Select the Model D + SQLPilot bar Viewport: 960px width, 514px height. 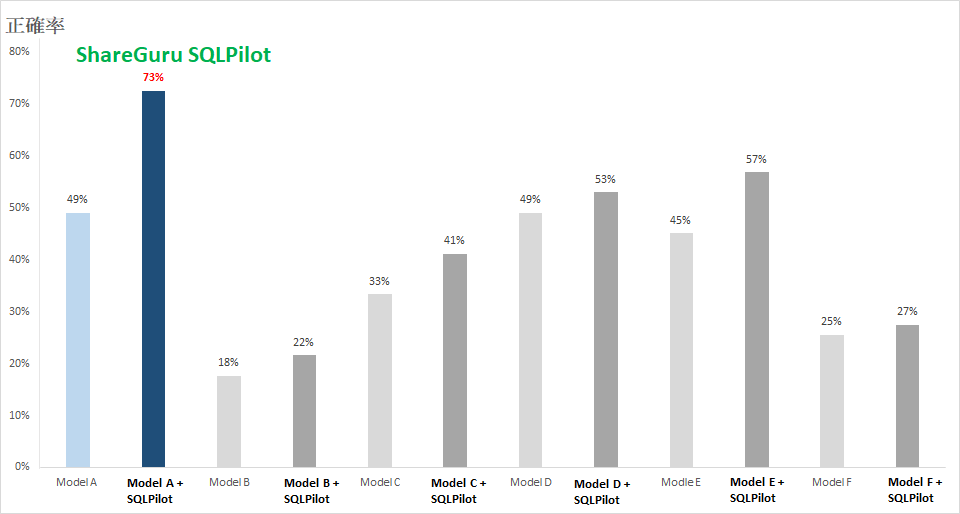click(606, 329)
